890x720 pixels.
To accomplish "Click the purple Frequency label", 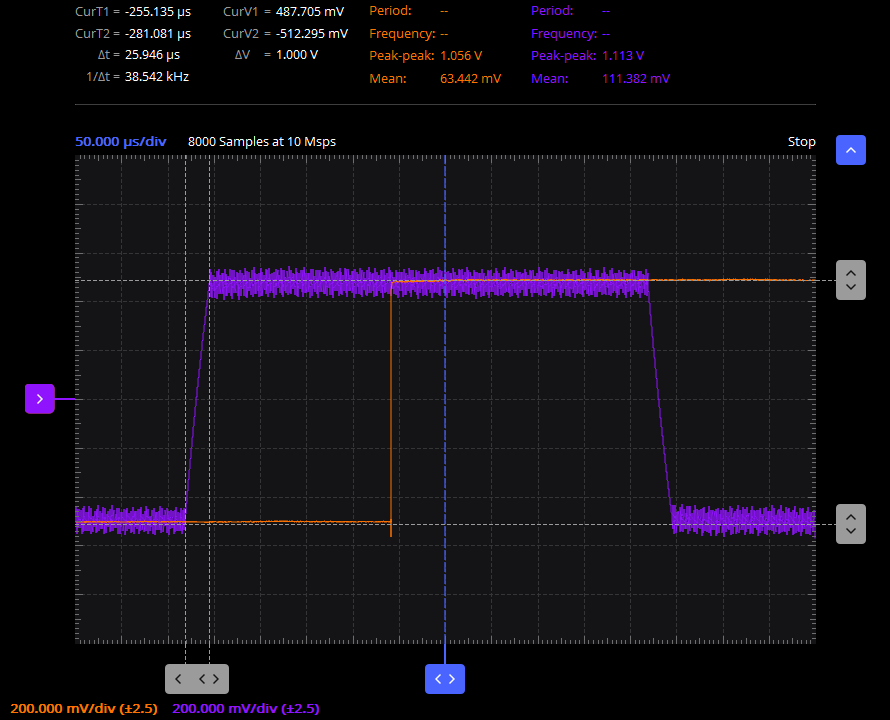I will pyautogui.click(x=564, y=34).
